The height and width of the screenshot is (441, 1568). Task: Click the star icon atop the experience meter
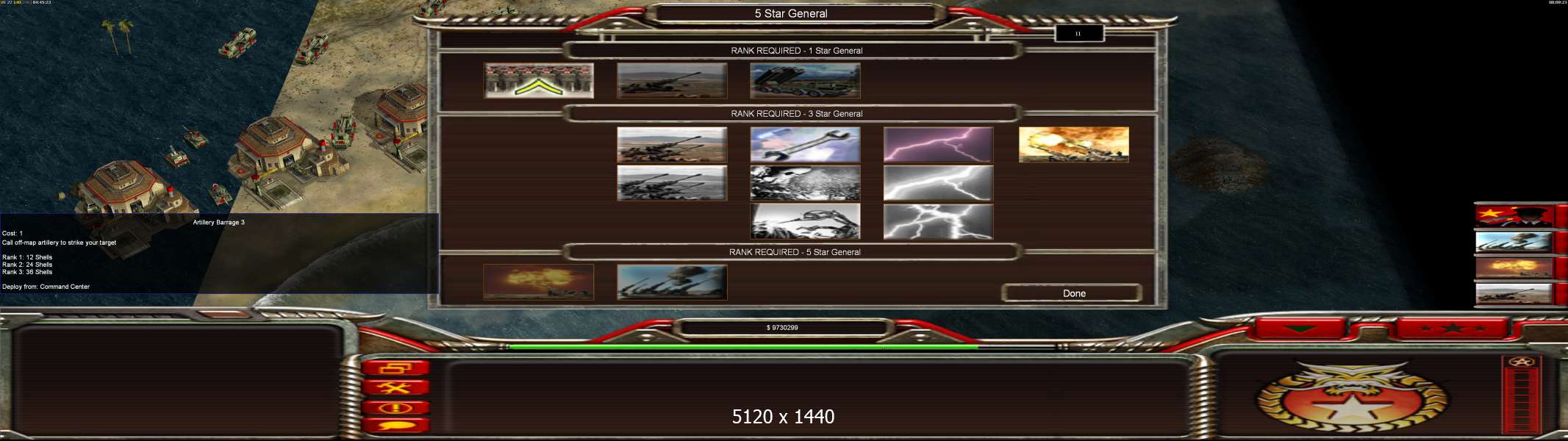1521,362
